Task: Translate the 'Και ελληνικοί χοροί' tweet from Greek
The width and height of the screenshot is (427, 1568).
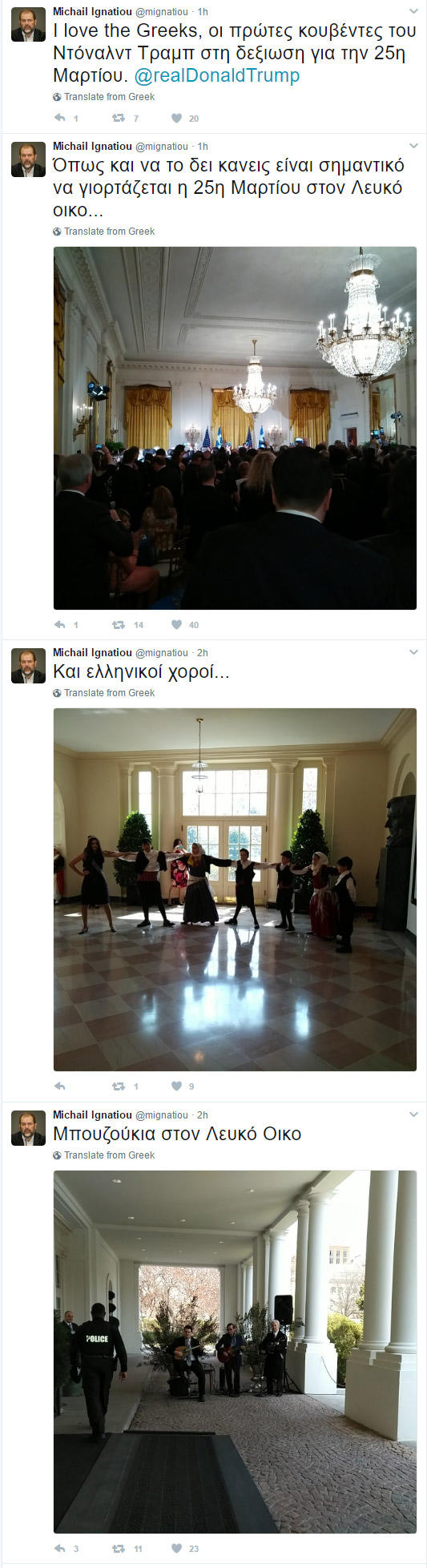Action: coord(104,693)
